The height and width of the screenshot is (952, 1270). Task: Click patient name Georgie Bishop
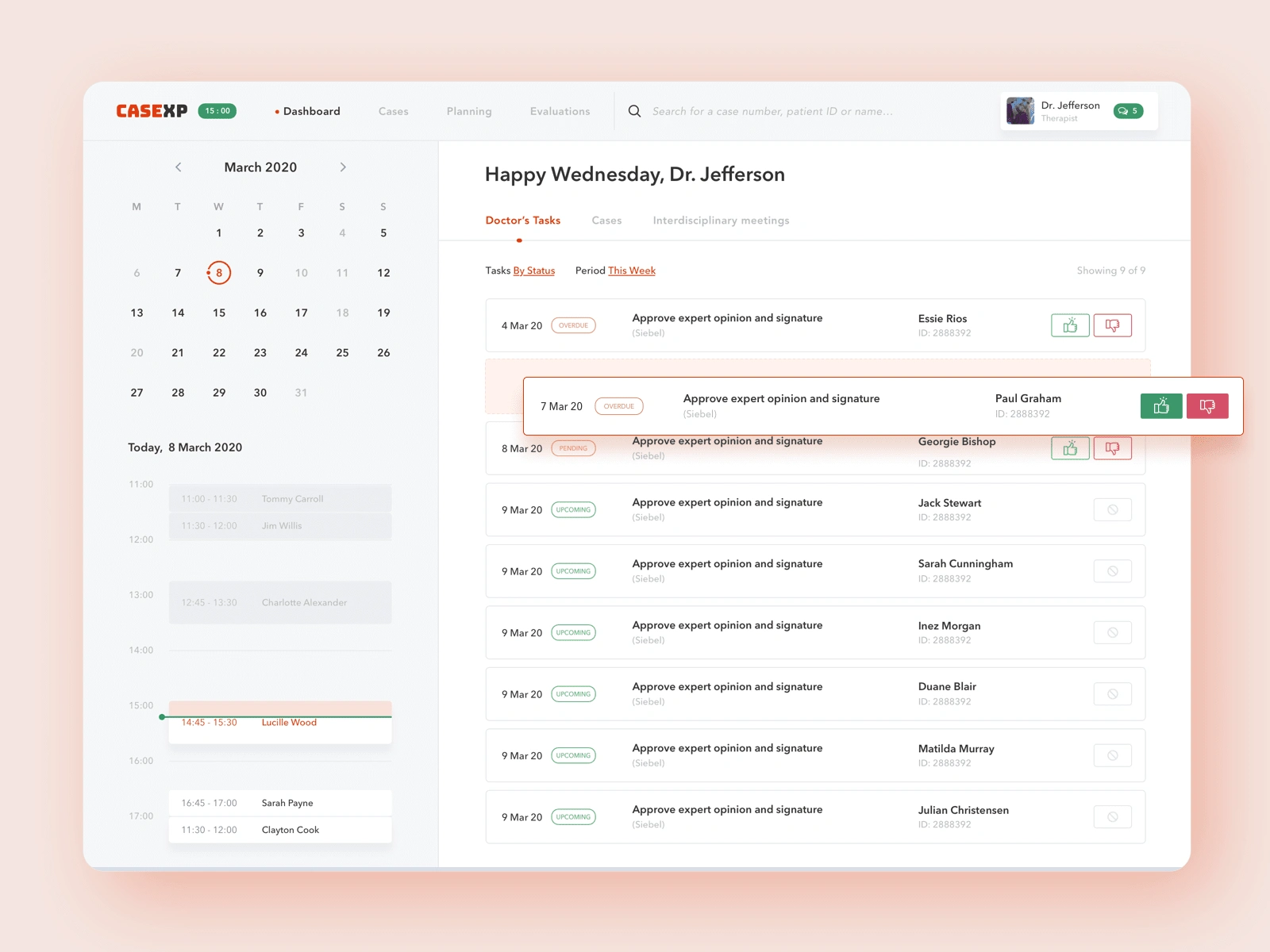pos(956,442)
